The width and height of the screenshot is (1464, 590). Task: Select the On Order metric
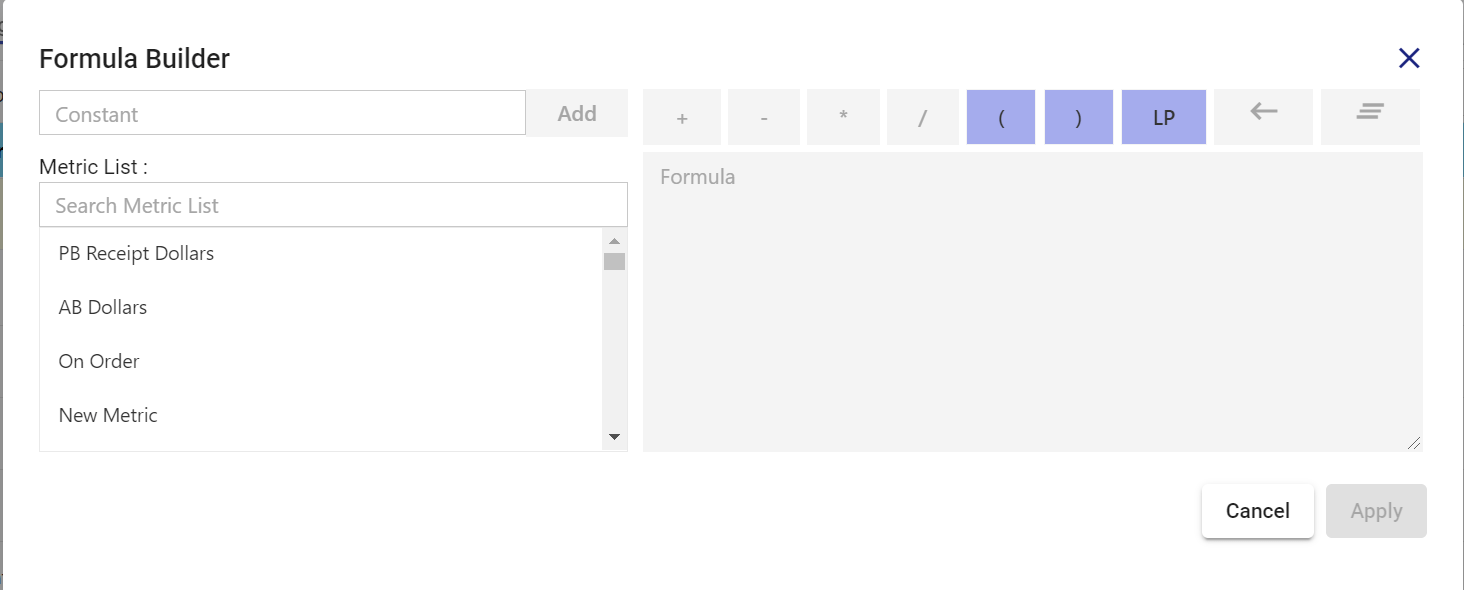(x=98, y=361)
